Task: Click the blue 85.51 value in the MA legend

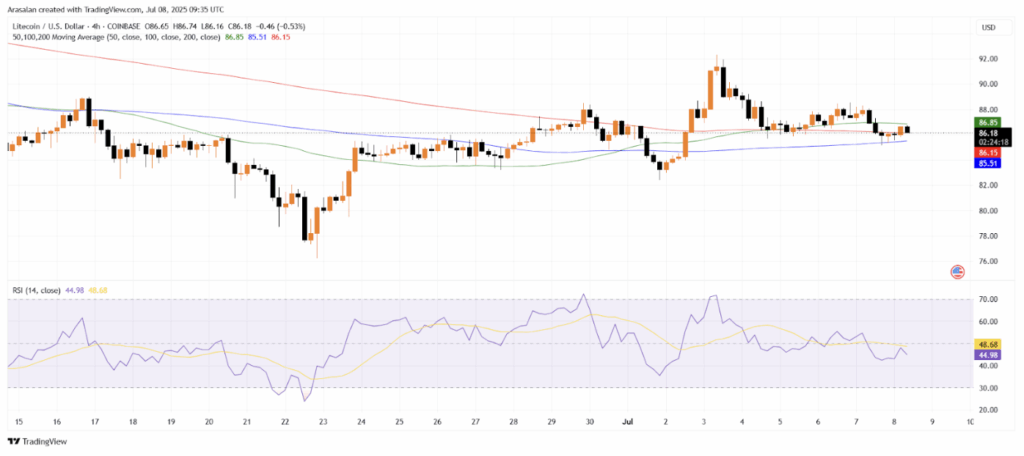Action: coord(257,37)
